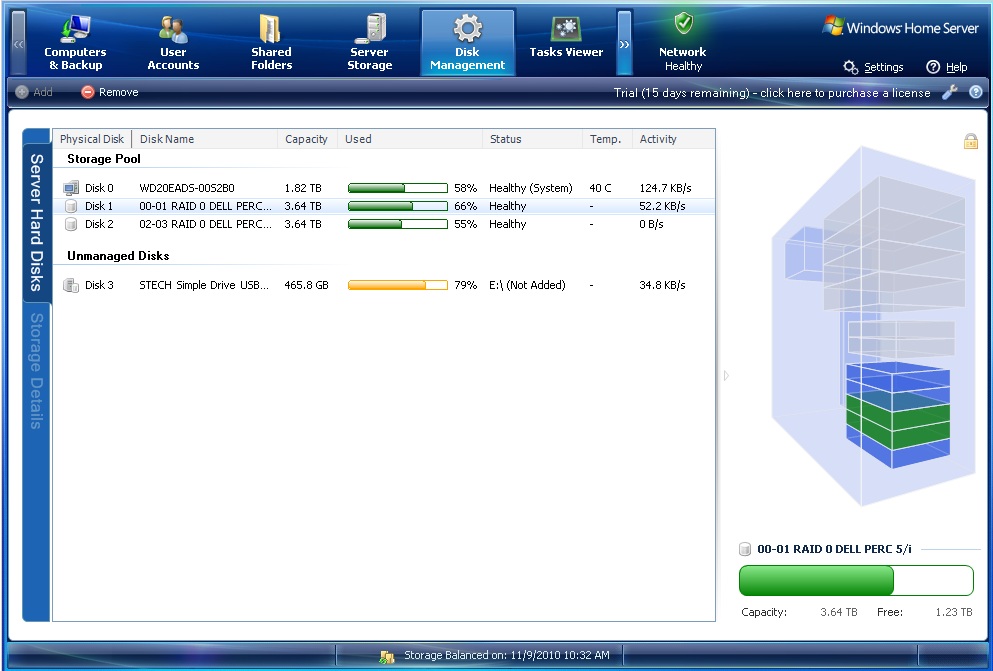Click the Storage Balanced status bar icon
993x671 pixels.
click(x=386, y=656)
